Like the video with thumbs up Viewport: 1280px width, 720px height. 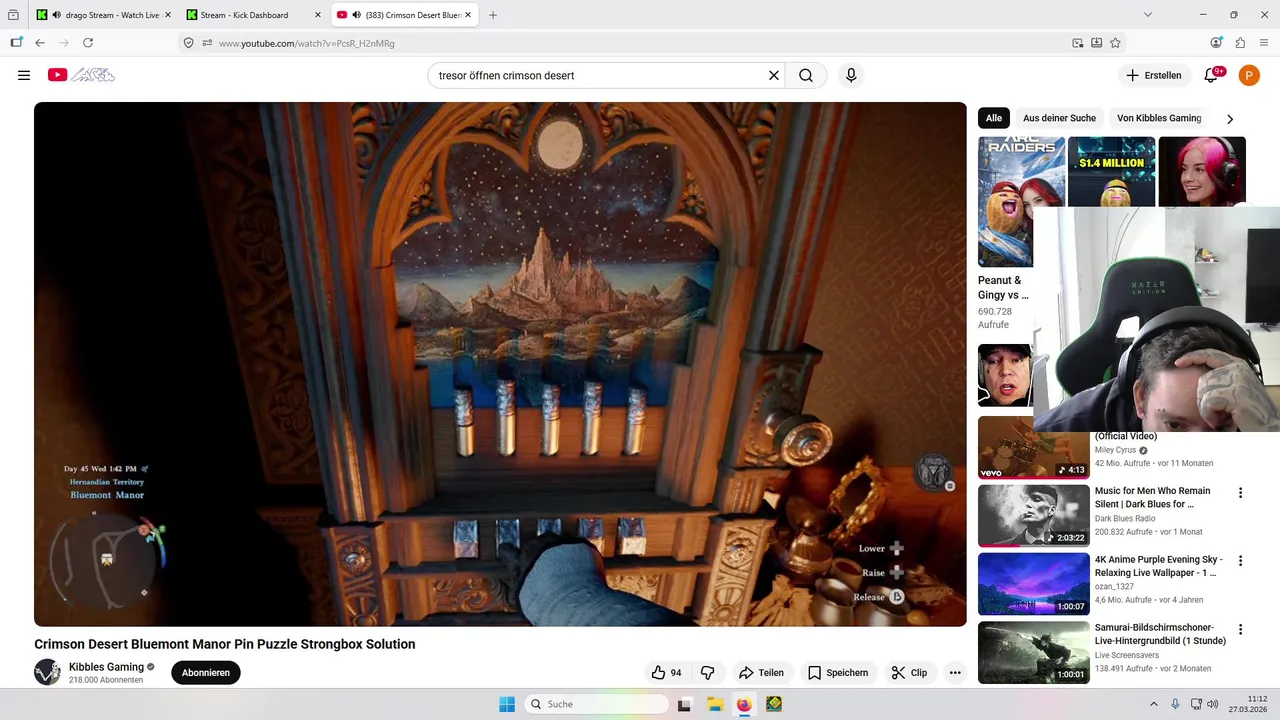pos(666,673)
